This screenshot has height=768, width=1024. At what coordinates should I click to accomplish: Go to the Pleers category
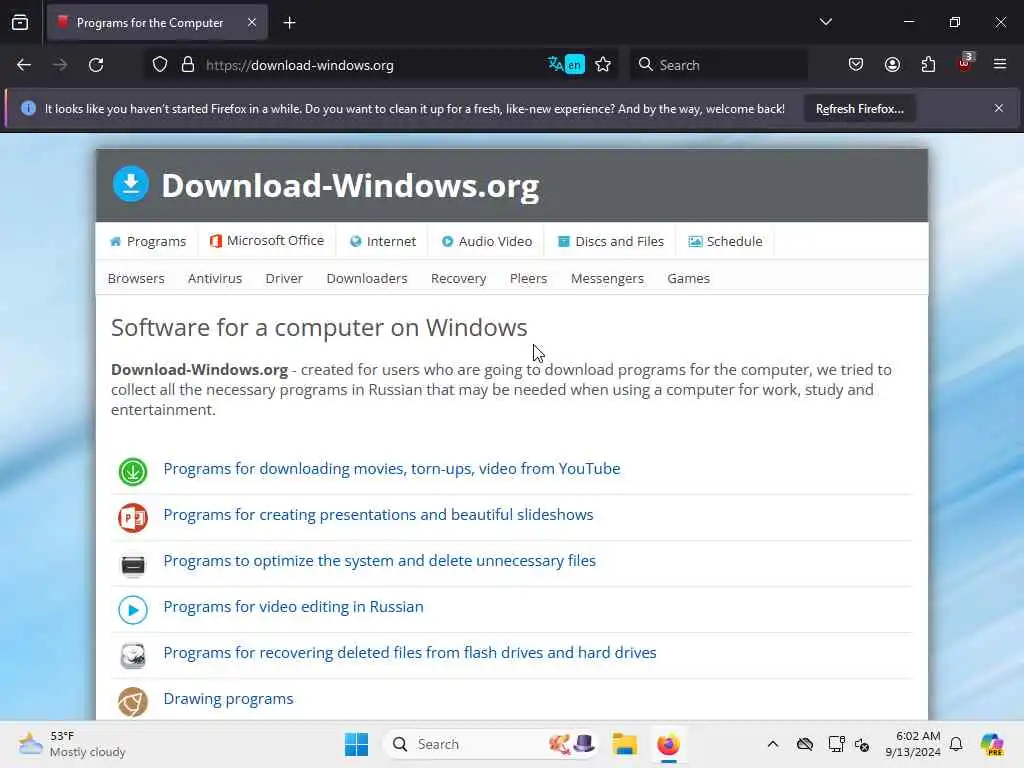pyautogui.click(x=528, y=279)
